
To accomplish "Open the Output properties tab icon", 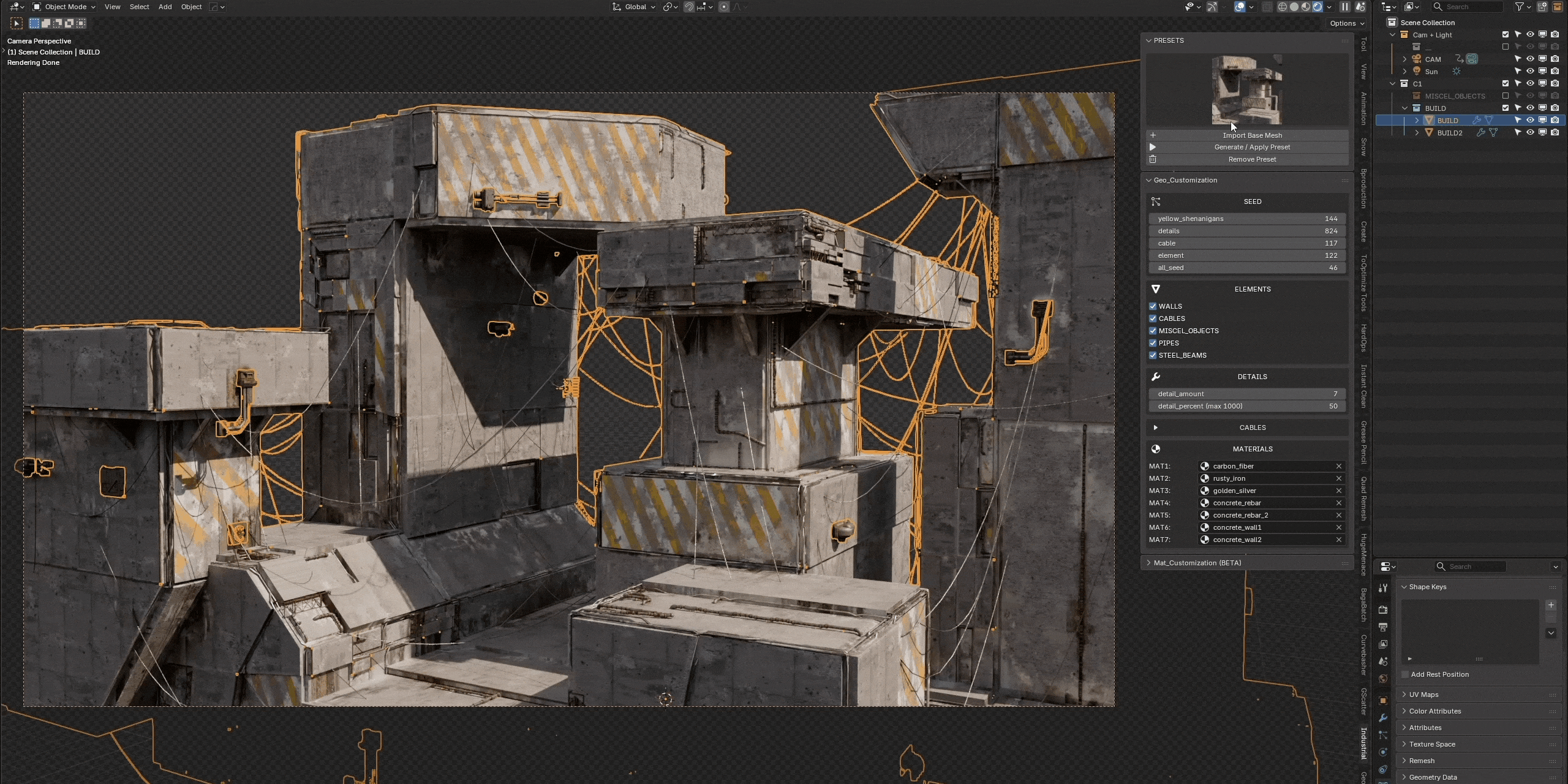I will coord(1383,627).
